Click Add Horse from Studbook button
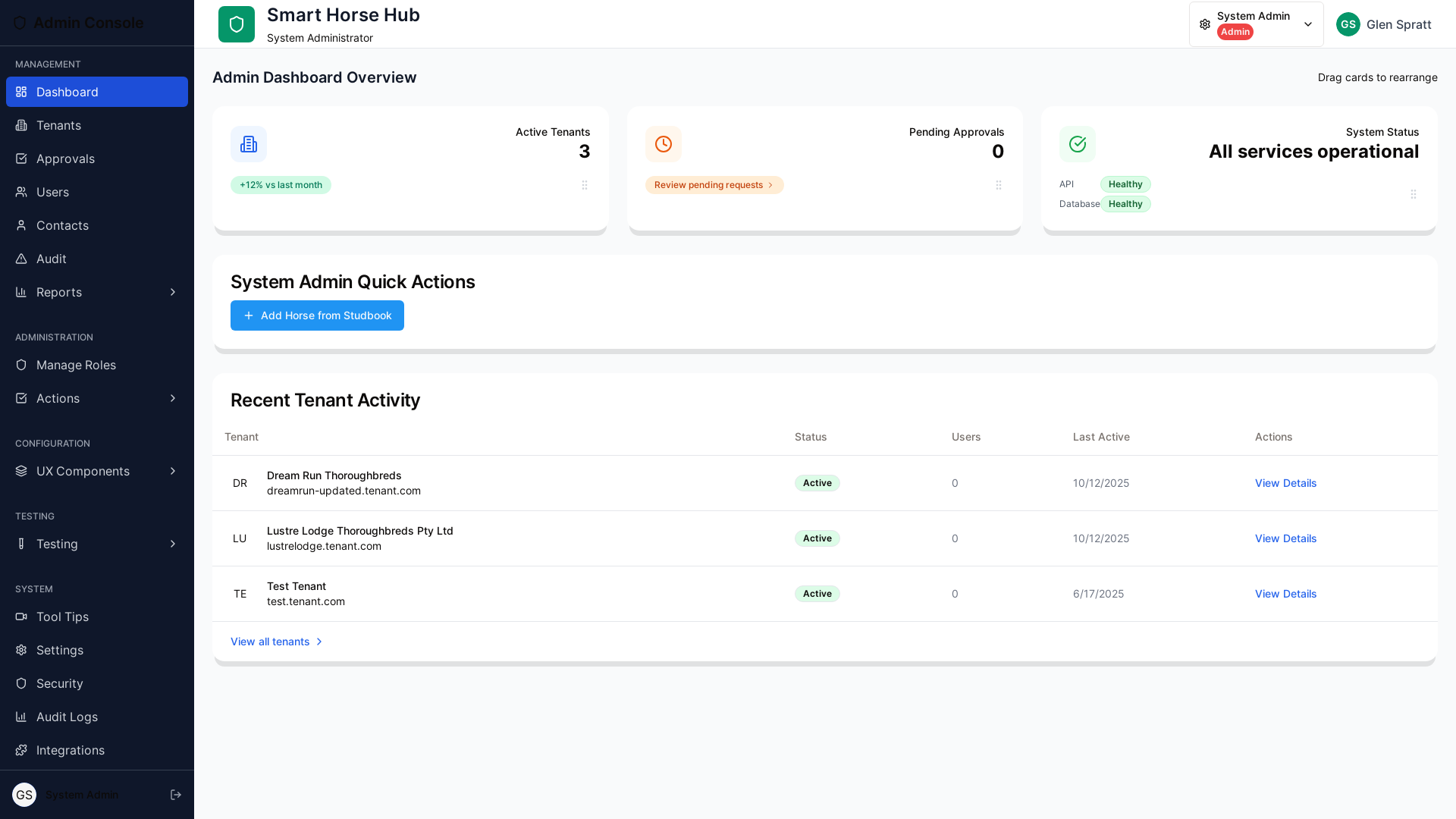Image resolution: width=1456 pixels, height=819 pixels. pos(317,315)
